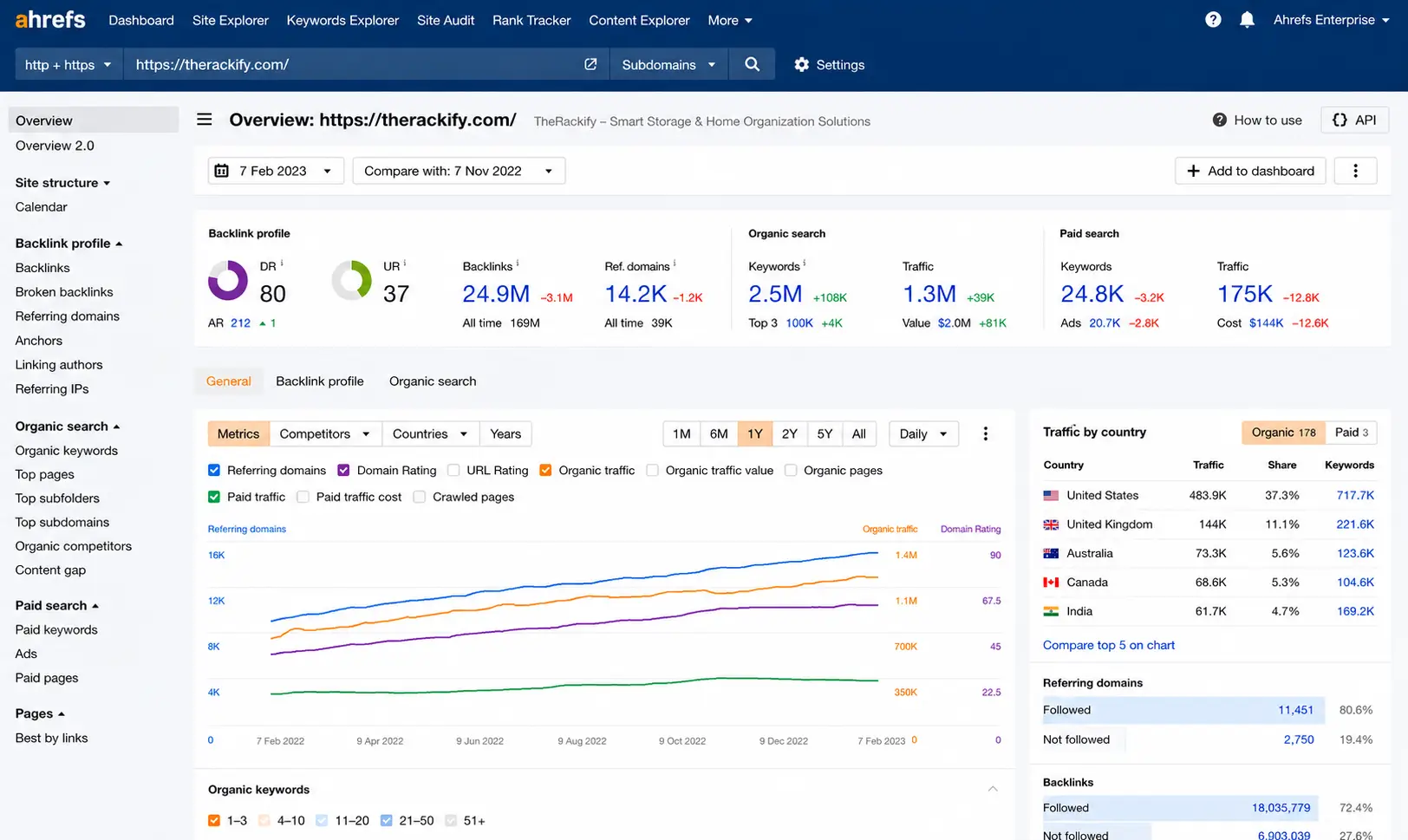This screenshot has width=1408, height=840.
Task: Collapse the Organic keywords section chevron
Action: coord(993,789)
